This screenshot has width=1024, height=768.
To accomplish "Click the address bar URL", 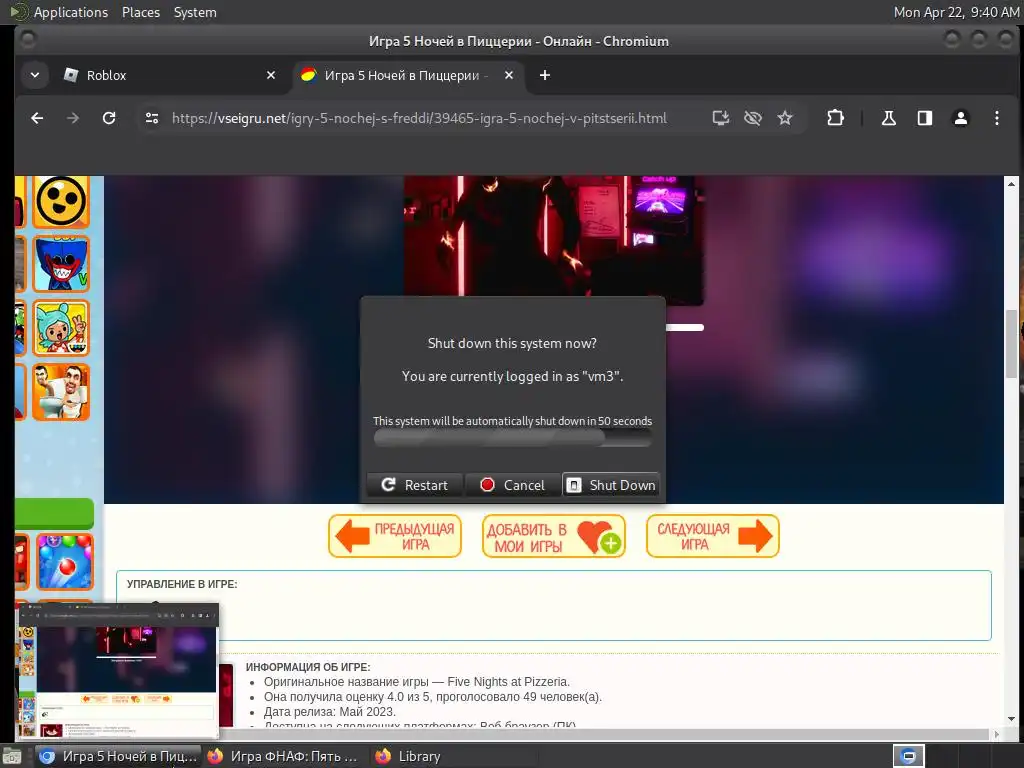I will tap(419, 118).
